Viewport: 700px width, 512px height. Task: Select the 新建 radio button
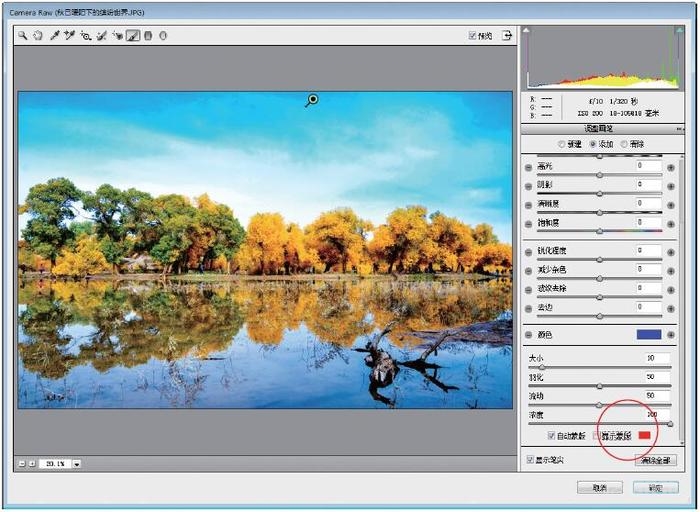pos(562,144)
